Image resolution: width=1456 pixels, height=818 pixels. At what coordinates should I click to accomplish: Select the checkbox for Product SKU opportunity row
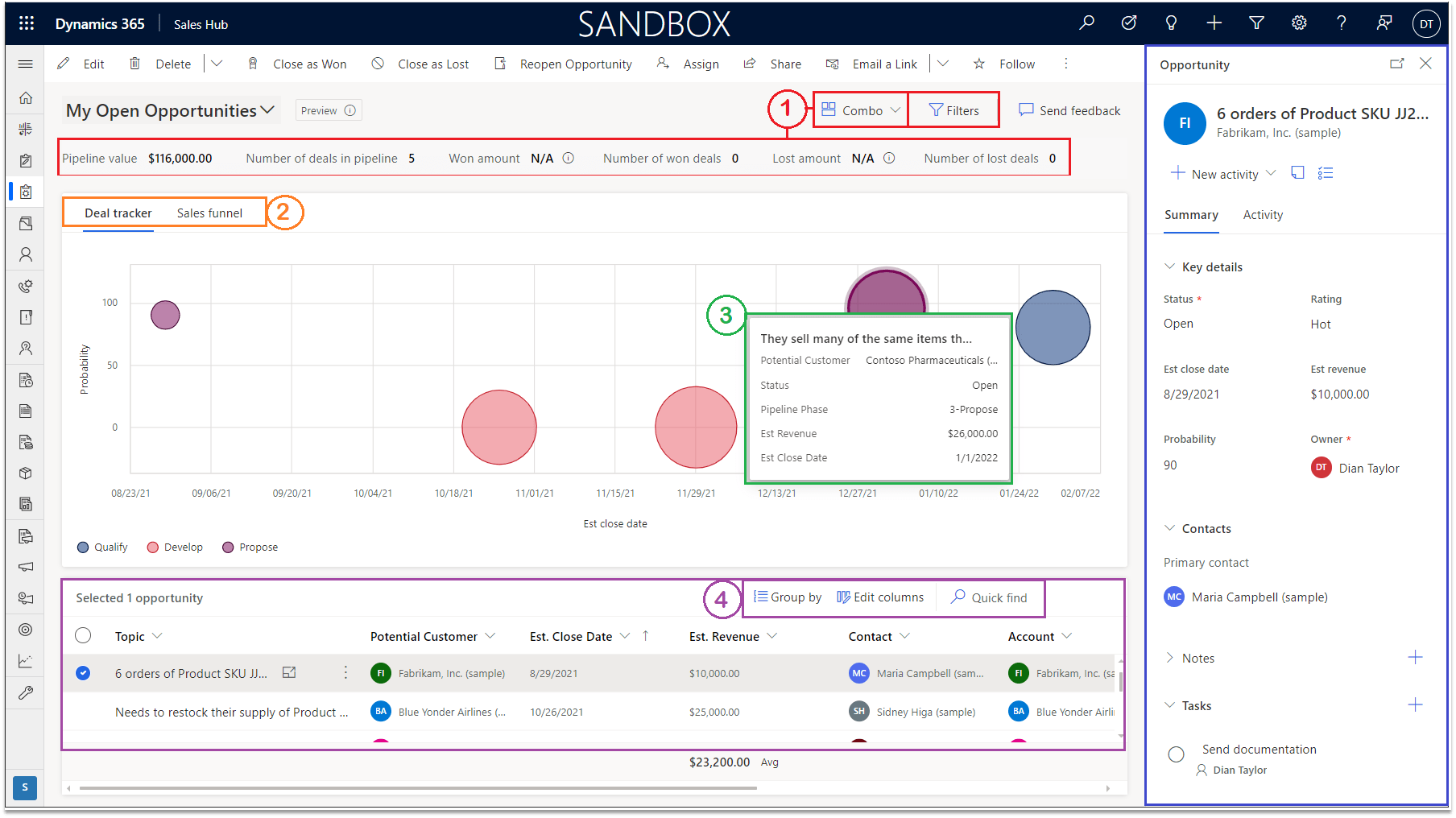(83, 673)
